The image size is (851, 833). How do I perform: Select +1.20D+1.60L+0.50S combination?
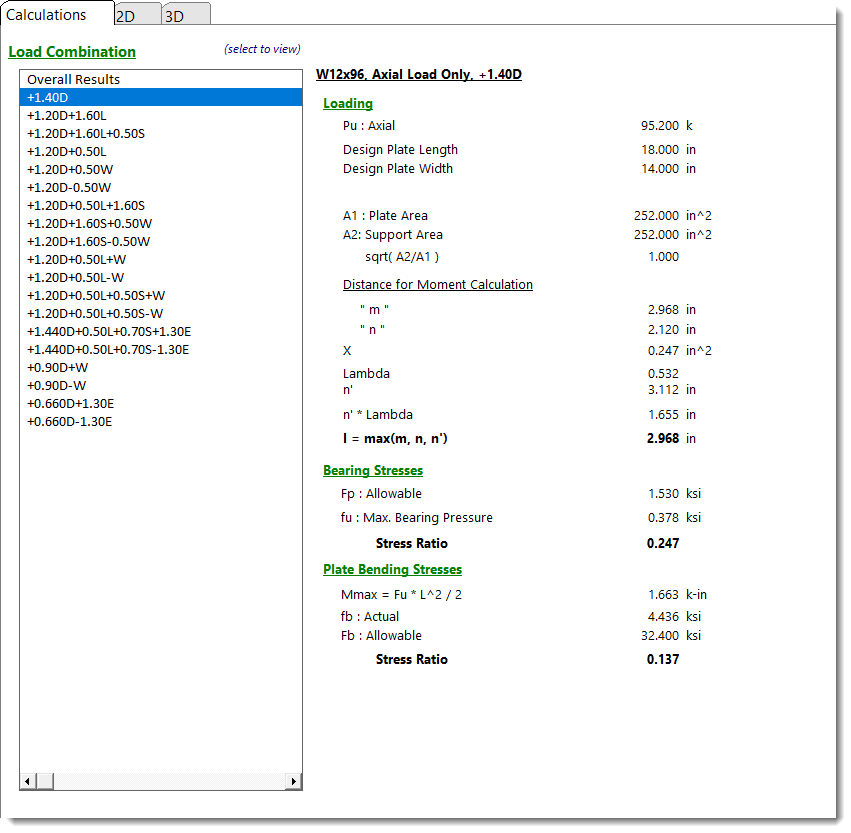pos(85,133)
